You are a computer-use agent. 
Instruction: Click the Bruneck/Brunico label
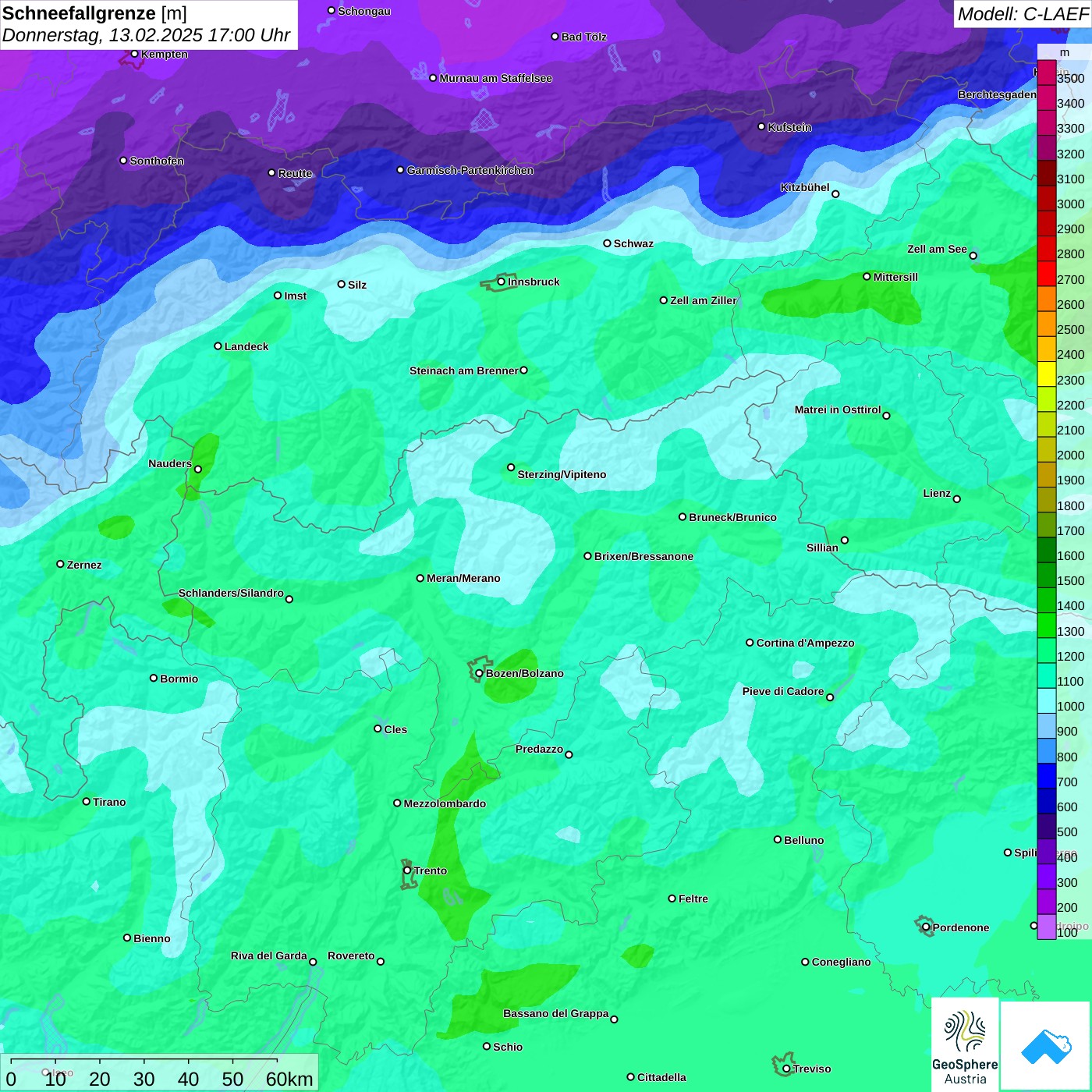[x=732, y=517]
